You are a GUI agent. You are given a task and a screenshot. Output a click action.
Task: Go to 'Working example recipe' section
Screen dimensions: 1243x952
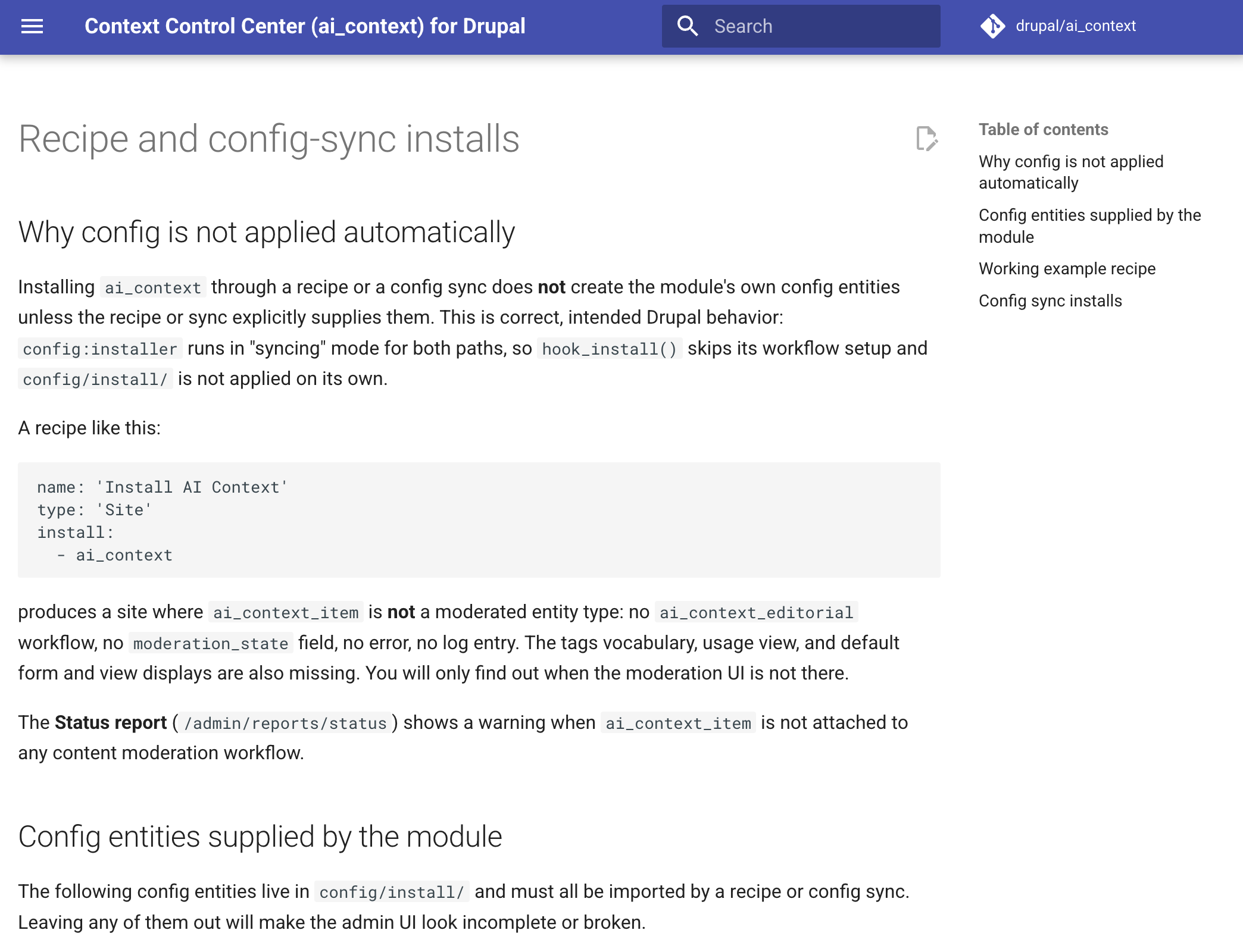(x=1067, y=269)
